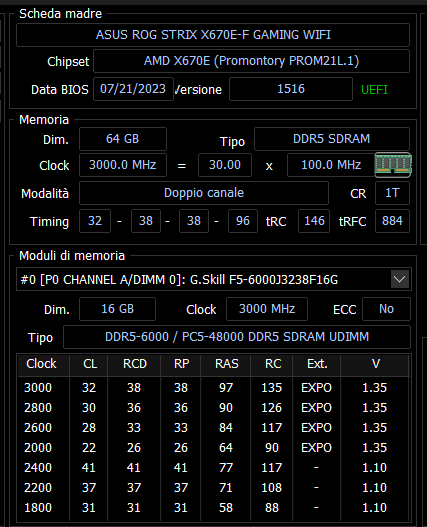The height and width of the screenshot is (527, 427).
Task: Select the 2600 clock row in table
Action: tap(214, 428)
